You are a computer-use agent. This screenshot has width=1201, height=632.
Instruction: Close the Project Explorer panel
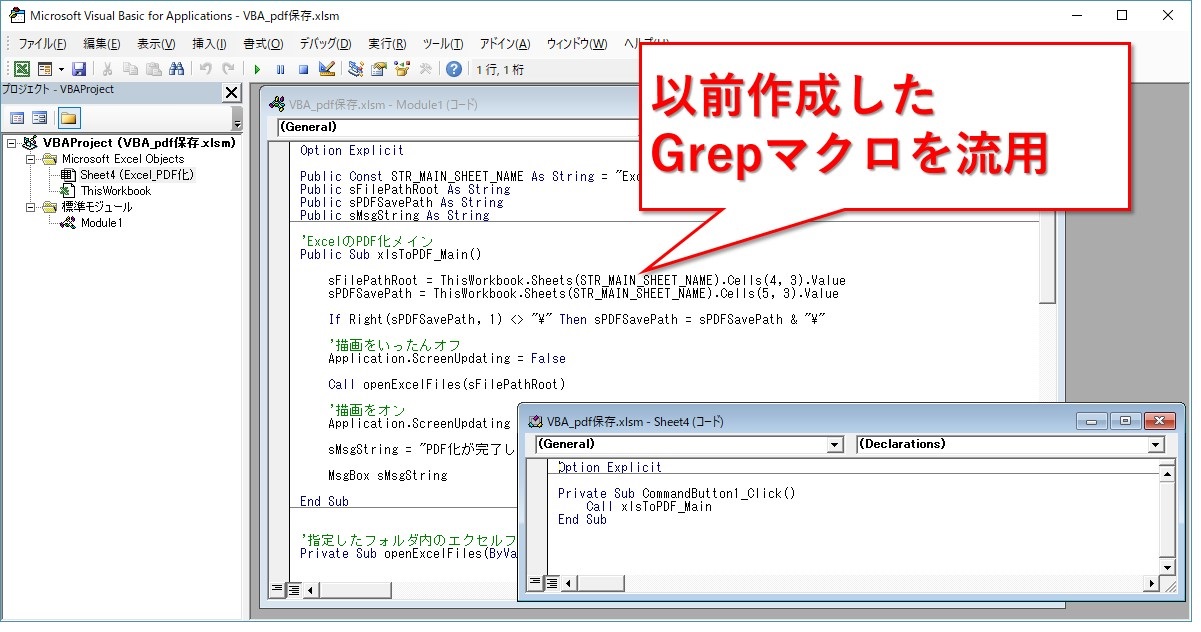pos(231,93)
